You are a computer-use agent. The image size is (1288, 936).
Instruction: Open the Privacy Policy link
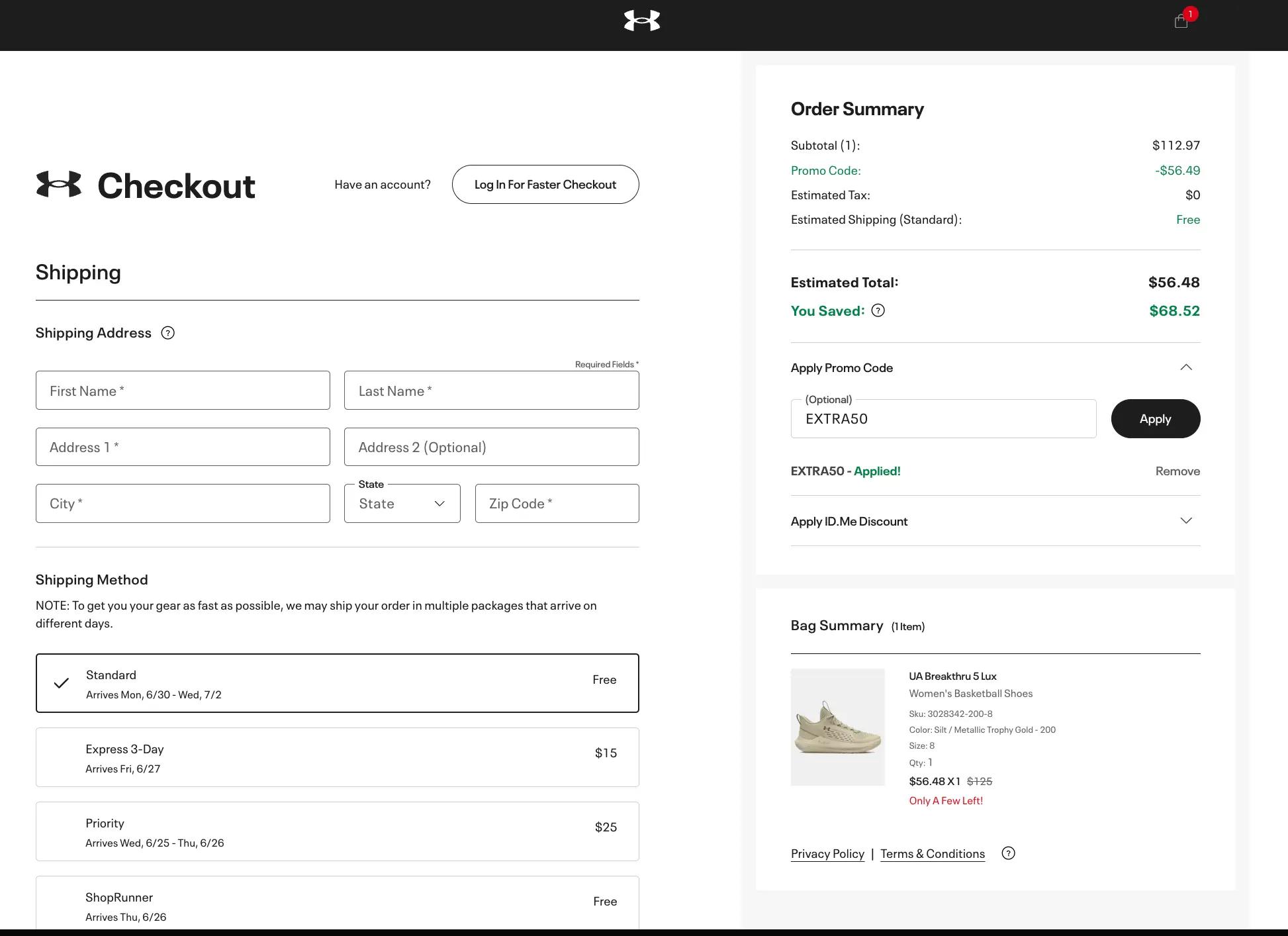(x=827, y=854)
